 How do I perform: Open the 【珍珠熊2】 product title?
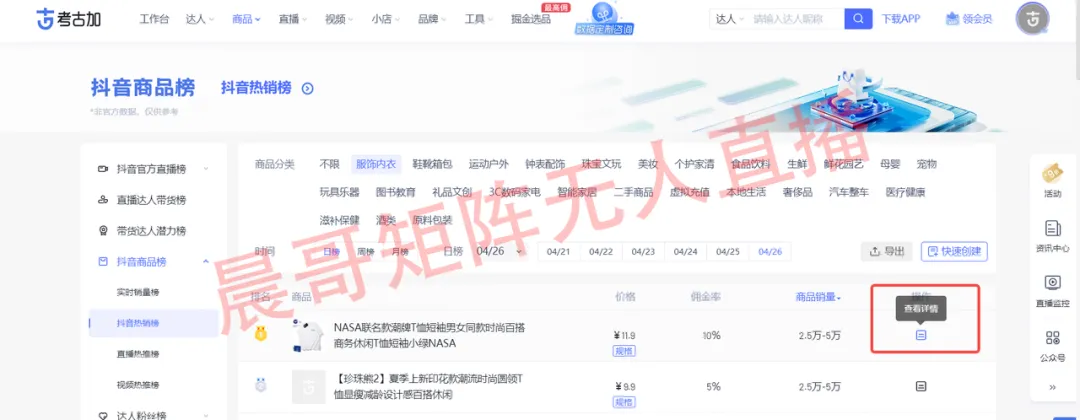pos(429,387)
